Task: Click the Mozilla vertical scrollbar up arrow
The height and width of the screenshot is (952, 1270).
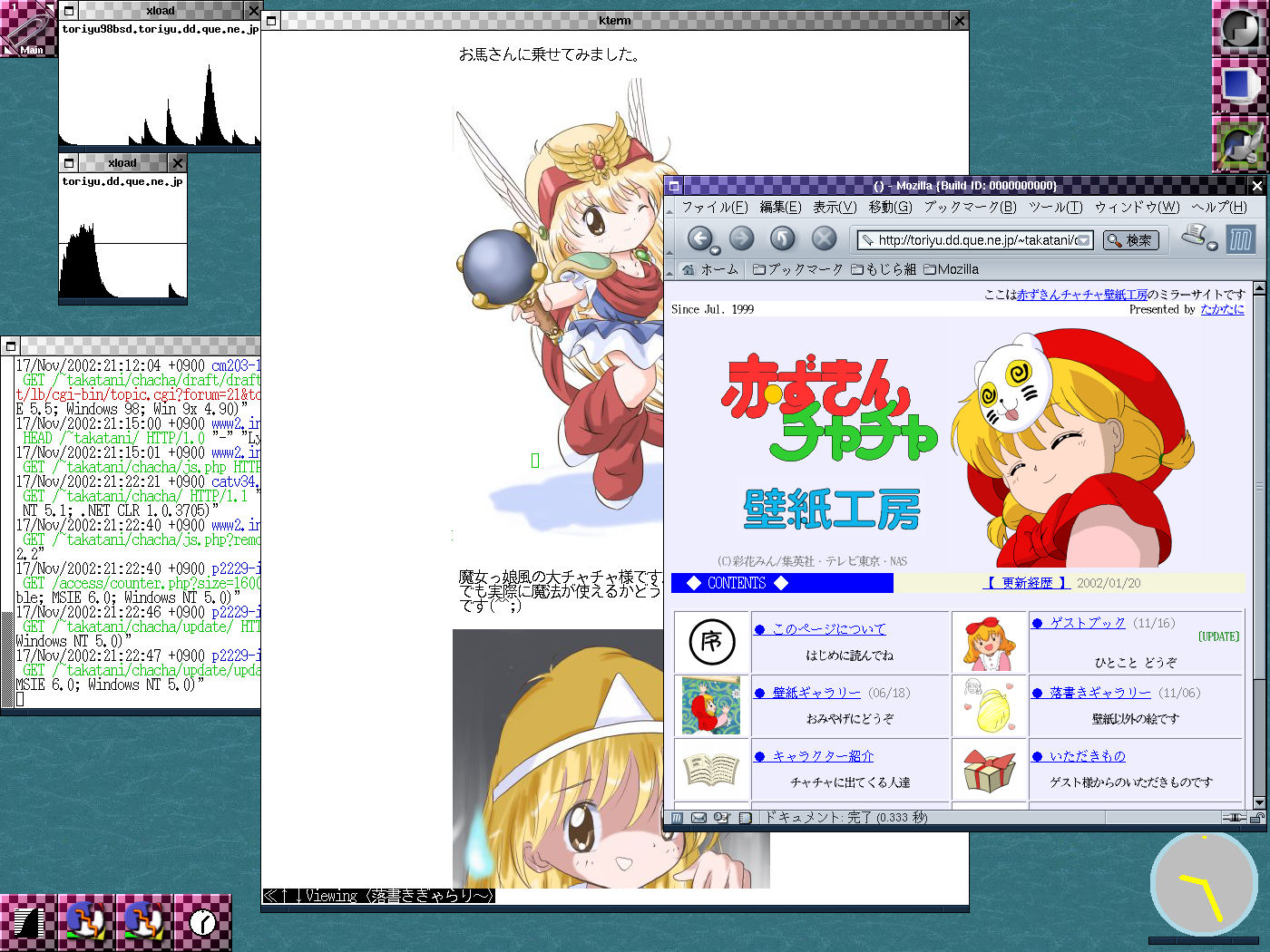Action: 1259,288
